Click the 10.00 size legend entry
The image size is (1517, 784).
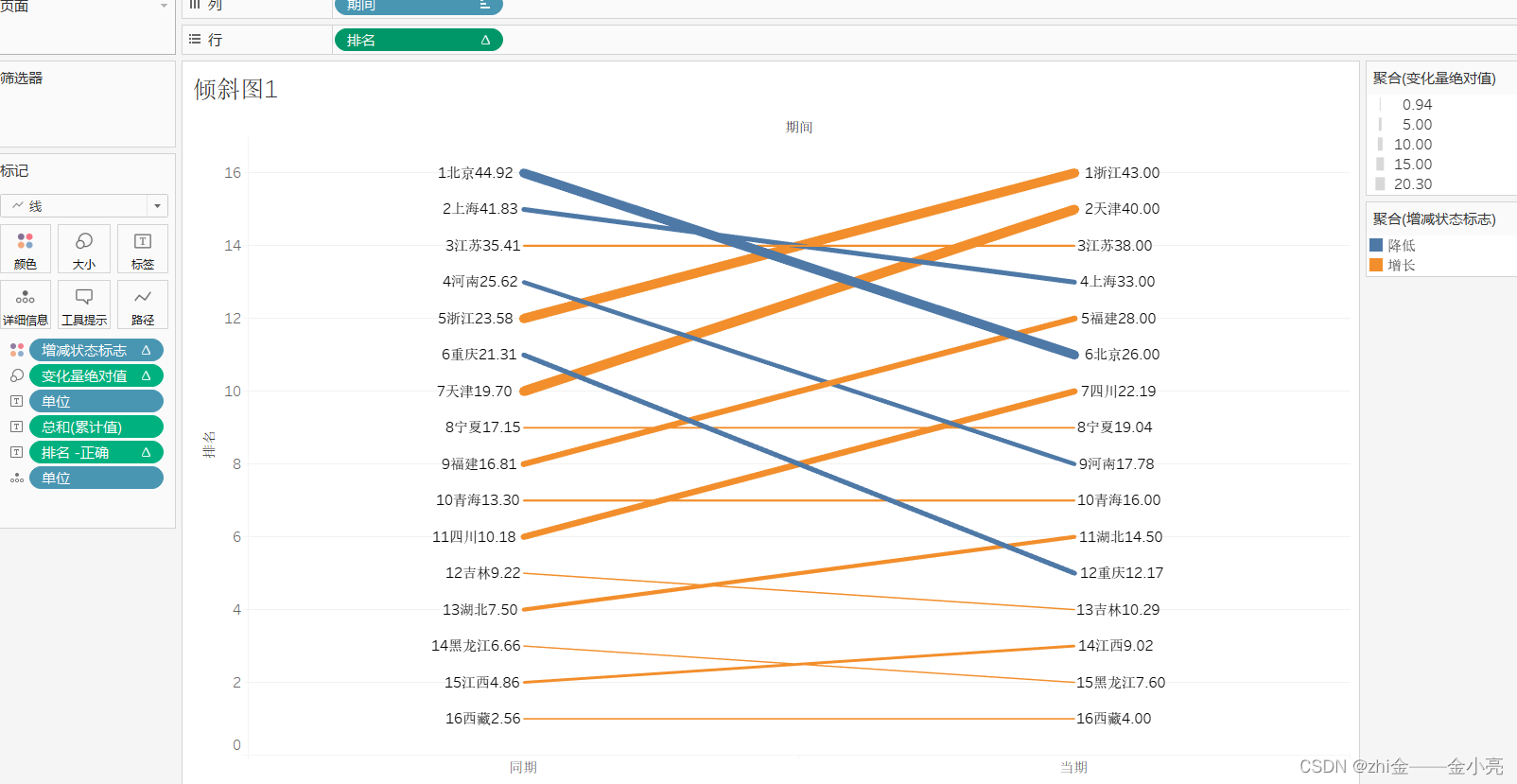[x=1404, y=144]
